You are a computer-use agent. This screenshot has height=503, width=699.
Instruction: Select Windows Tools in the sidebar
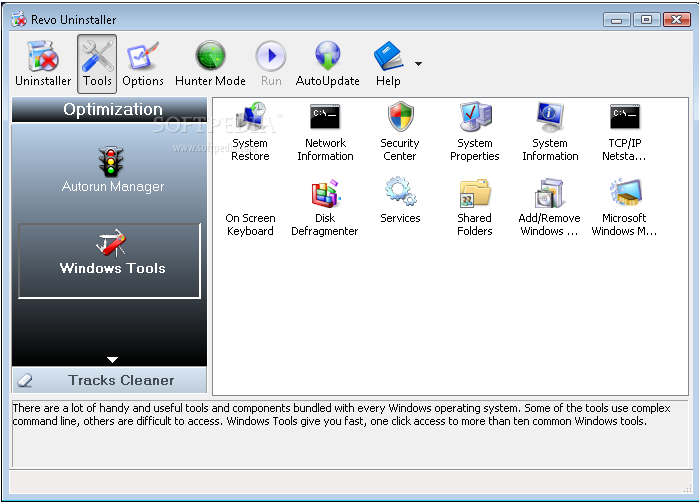(x=110, y=261)
